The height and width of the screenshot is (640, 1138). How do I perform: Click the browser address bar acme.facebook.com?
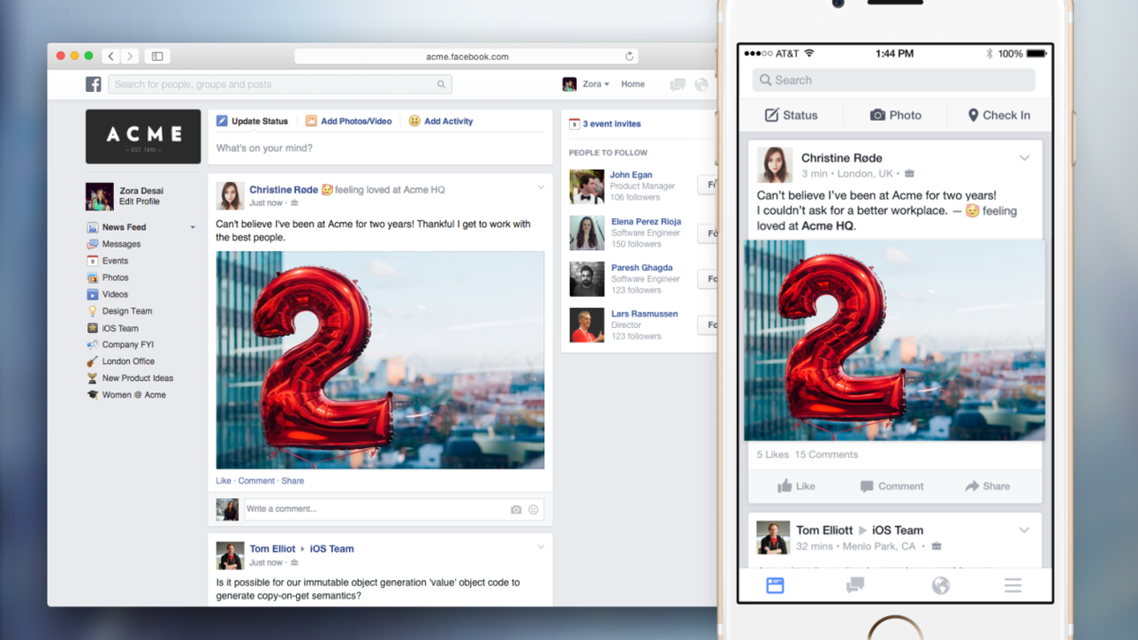click(x=467, y=56)
